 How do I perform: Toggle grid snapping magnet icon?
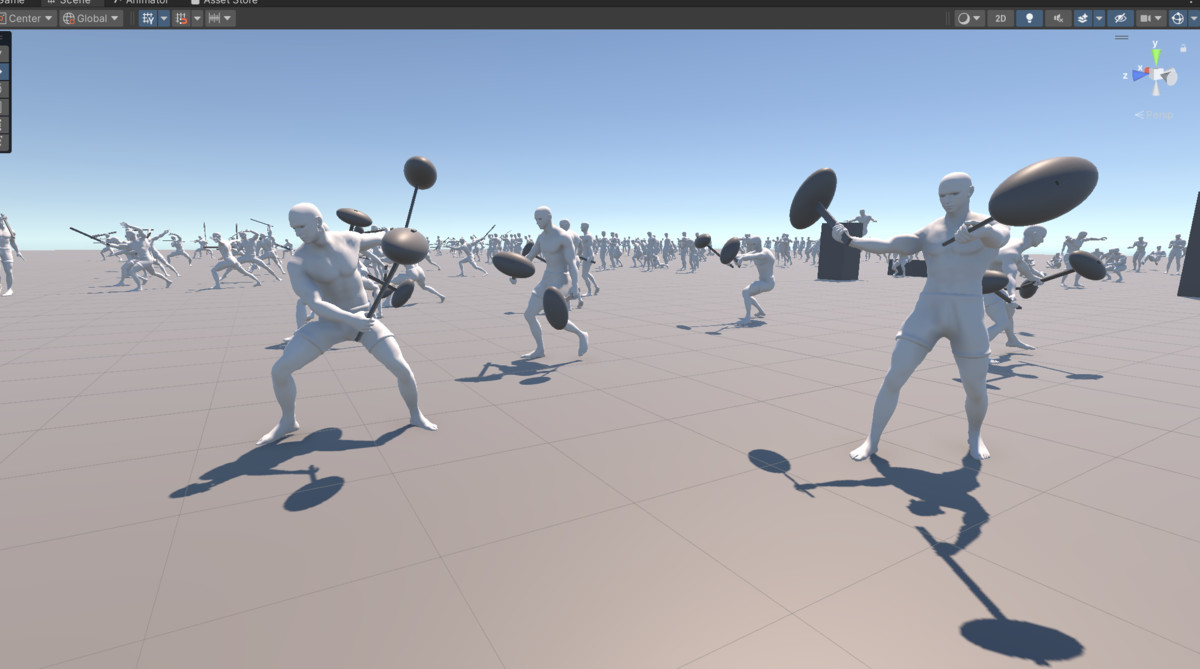coord(181,18)
